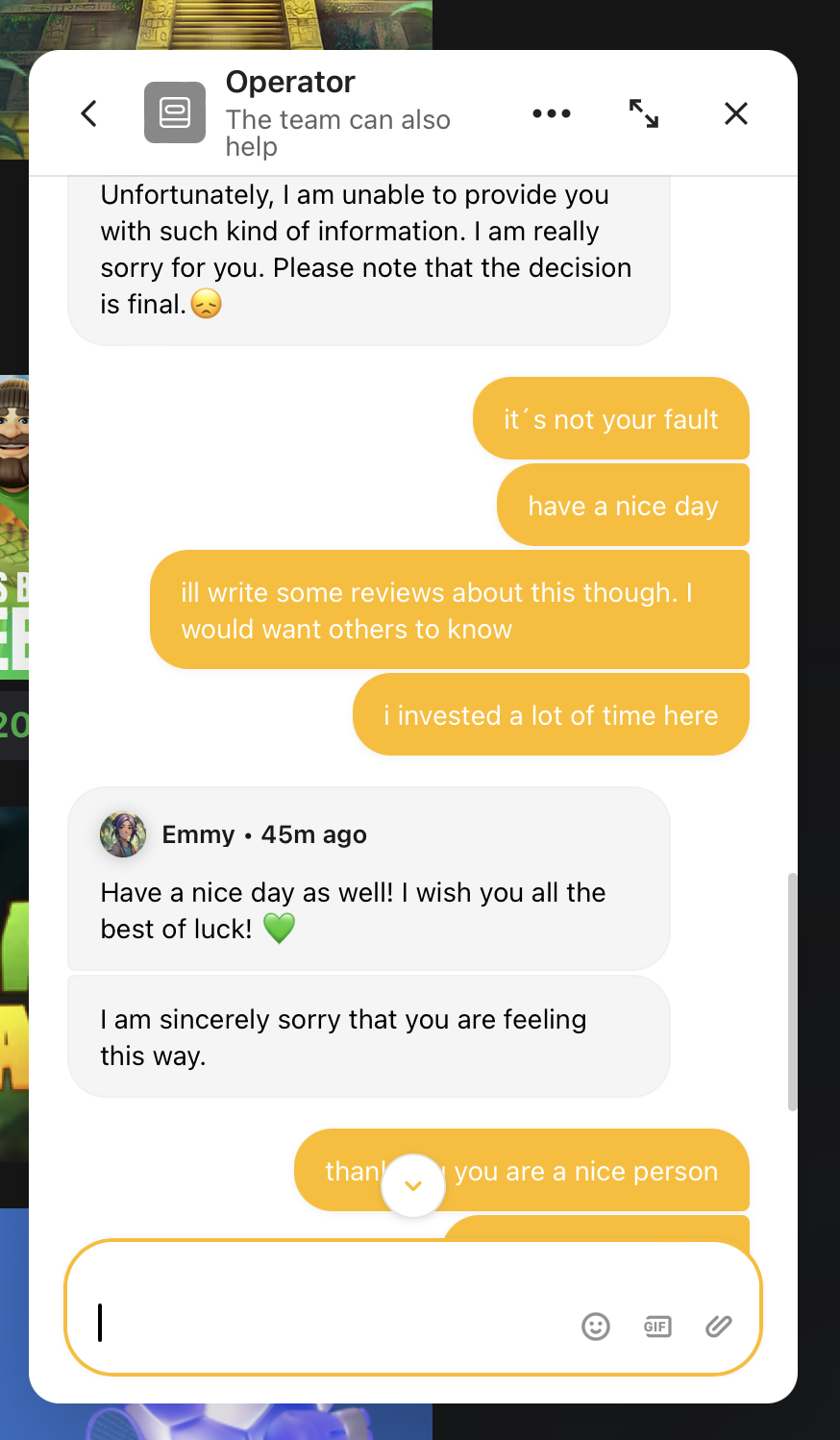Open the GIF selector
Viewport: 840px width, 1440px height.
(x=657, y=1327)
